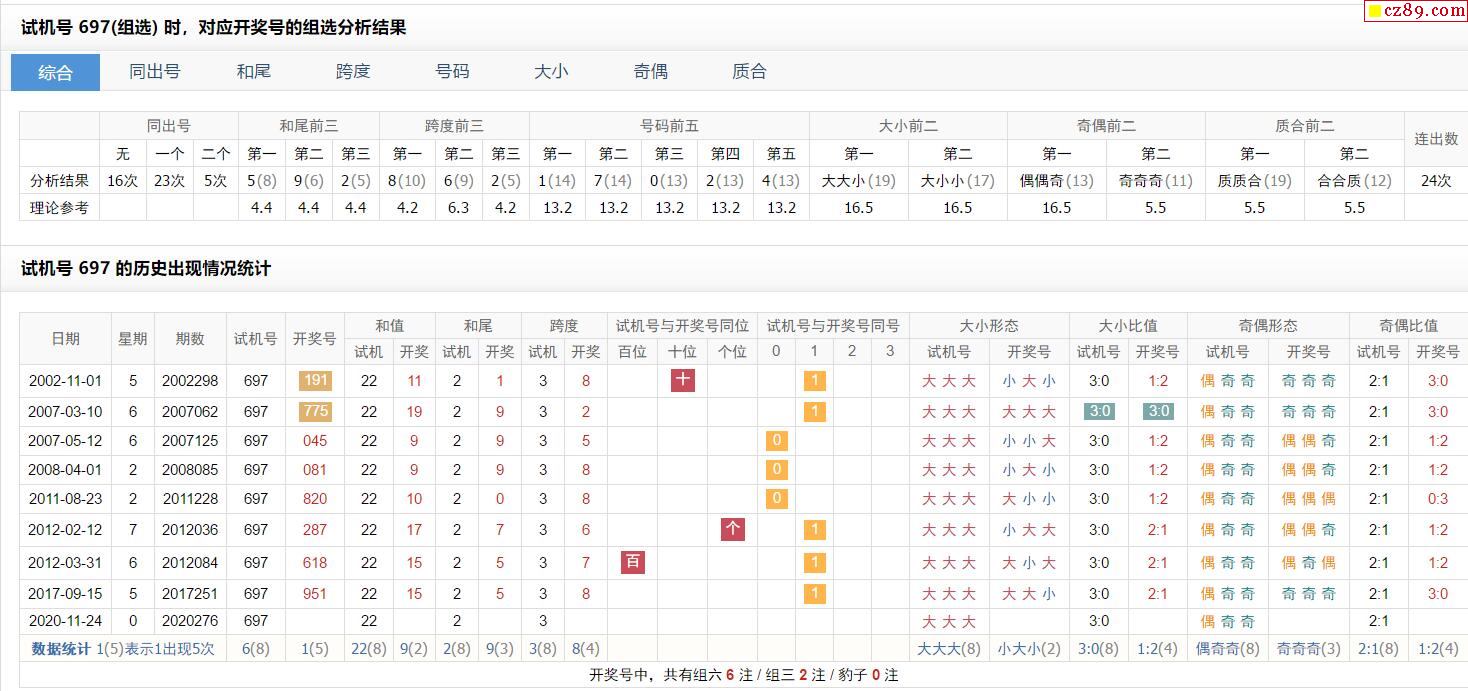1468x691 pixels.
Task: Click the 小大小(2) statistic
Action: tap(1029, 649)
